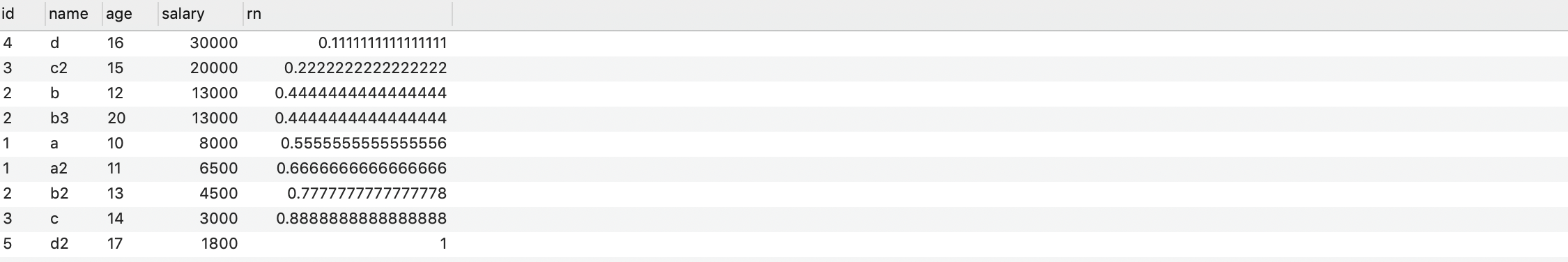Select the rn cell with value 1
This screenshot has height=262, width=1568.
(348, 244)
